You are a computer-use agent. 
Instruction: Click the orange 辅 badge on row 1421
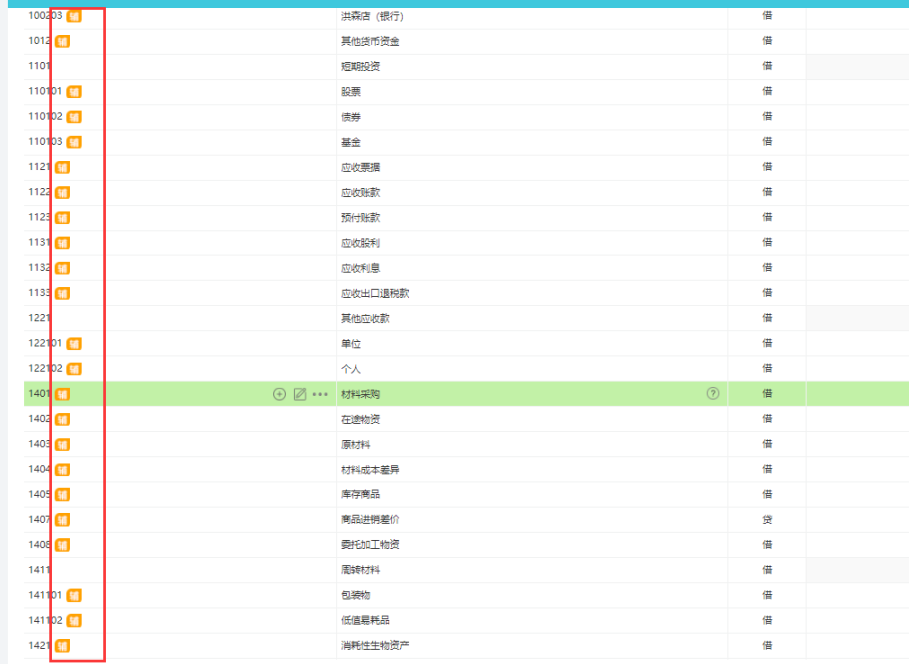[63, 645]
